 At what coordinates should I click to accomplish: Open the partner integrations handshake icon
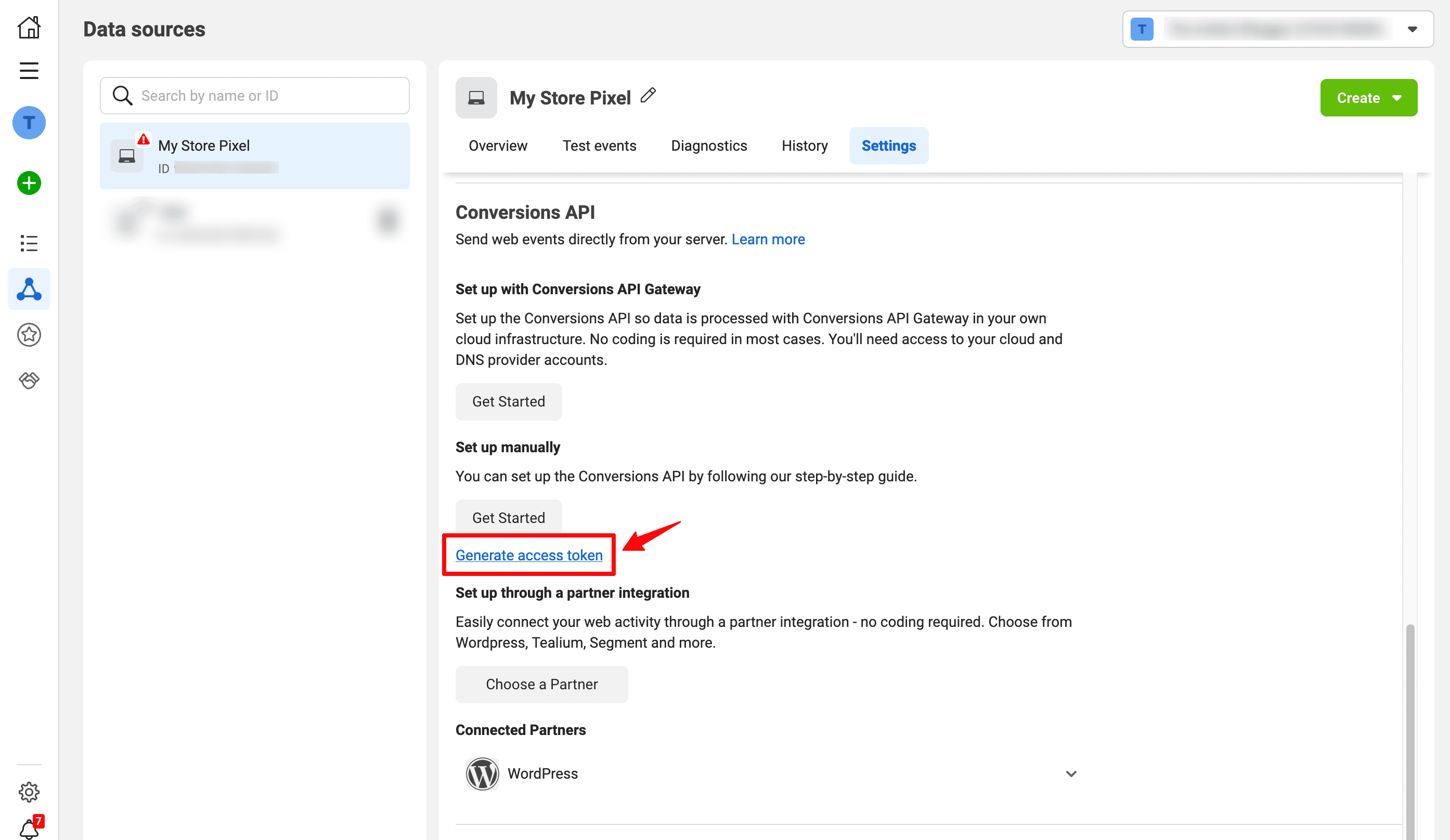[29, 379]
